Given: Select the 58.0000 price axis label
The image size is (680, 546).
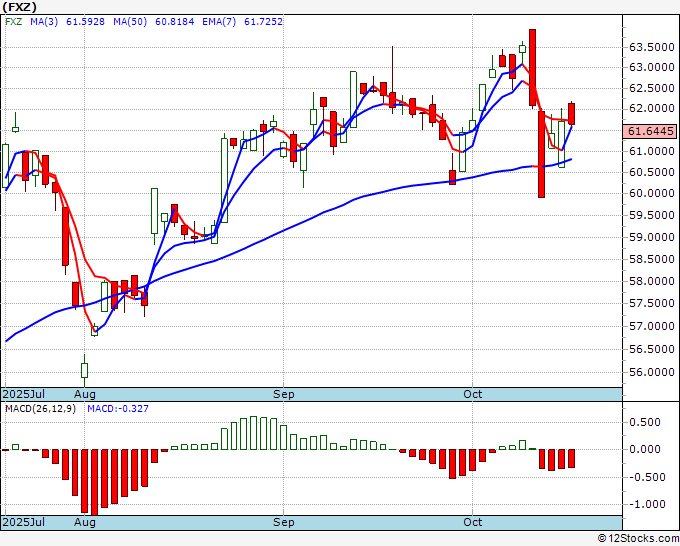Looking at the screenshot, I should coord(652,281).
